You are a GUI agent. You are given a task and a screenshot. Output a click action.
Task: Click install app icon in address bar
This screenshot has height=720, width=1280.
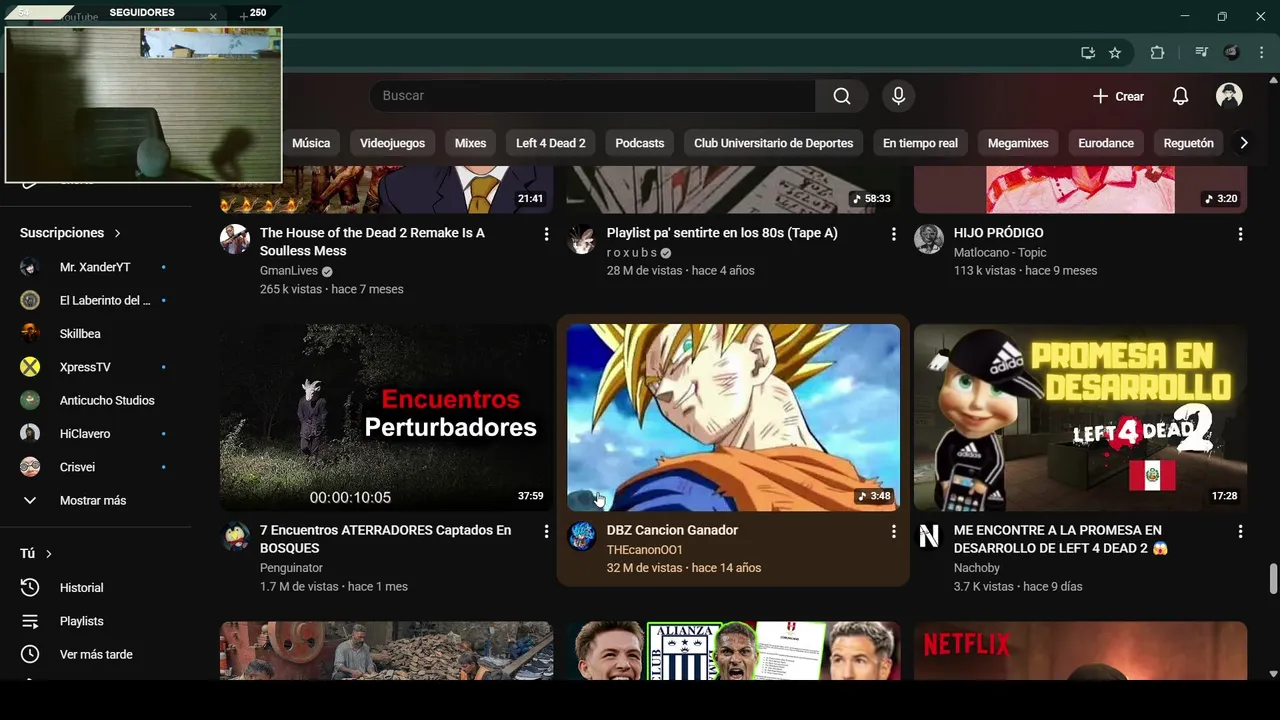point(1088,53)
